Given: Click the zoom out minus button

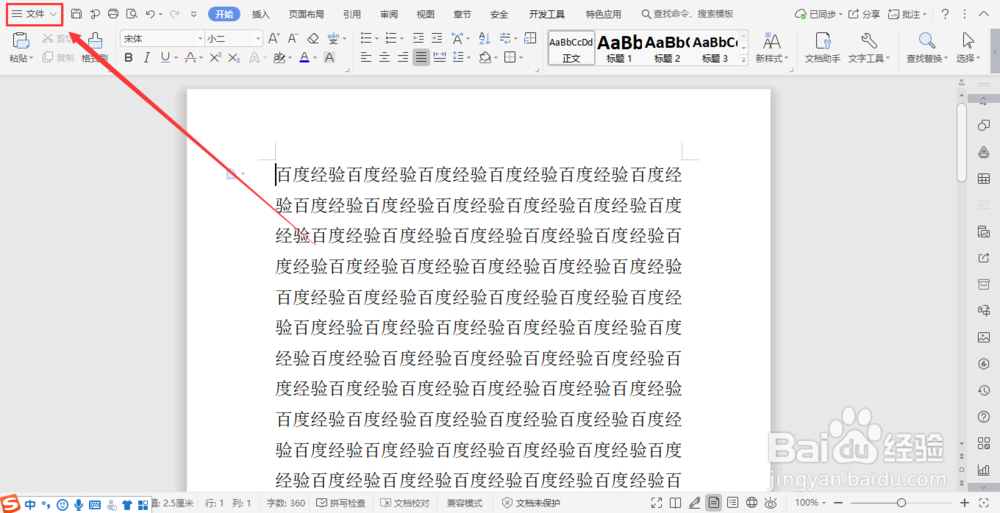Looking at the screenshot, I should tap(839, 503).
